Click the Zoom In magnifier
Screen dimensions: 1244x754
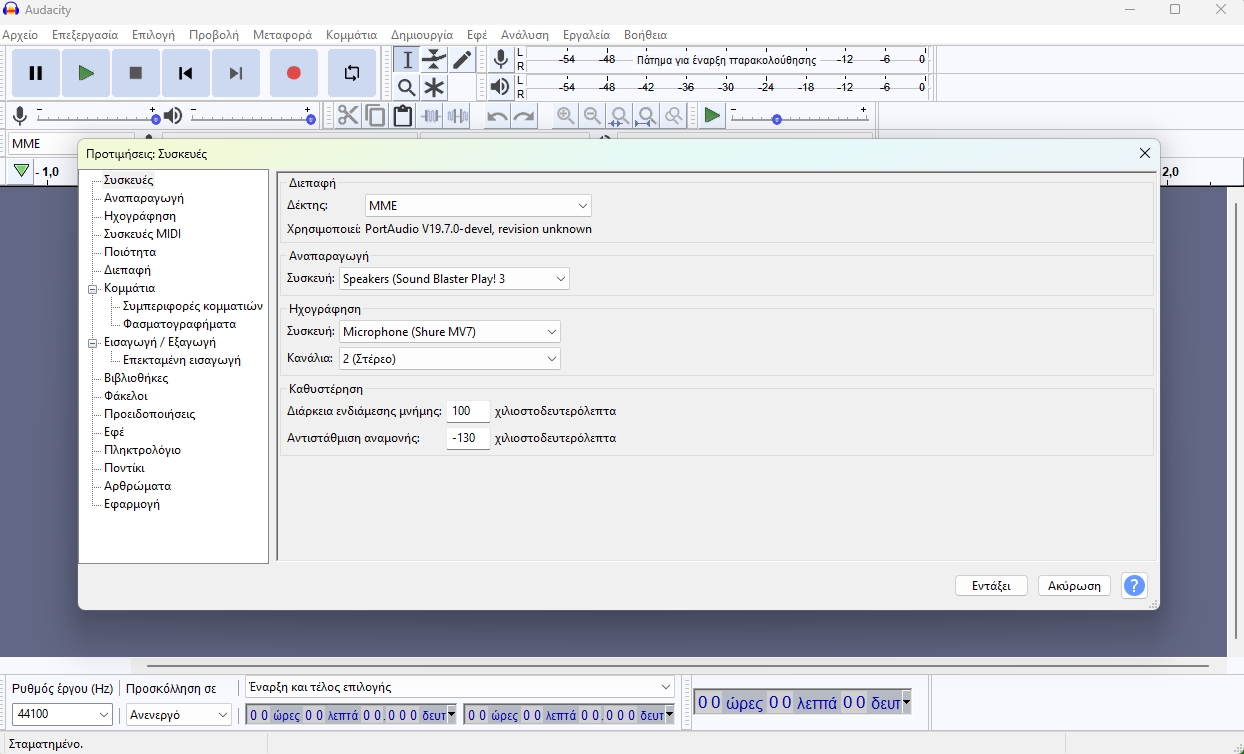point(566,116)
